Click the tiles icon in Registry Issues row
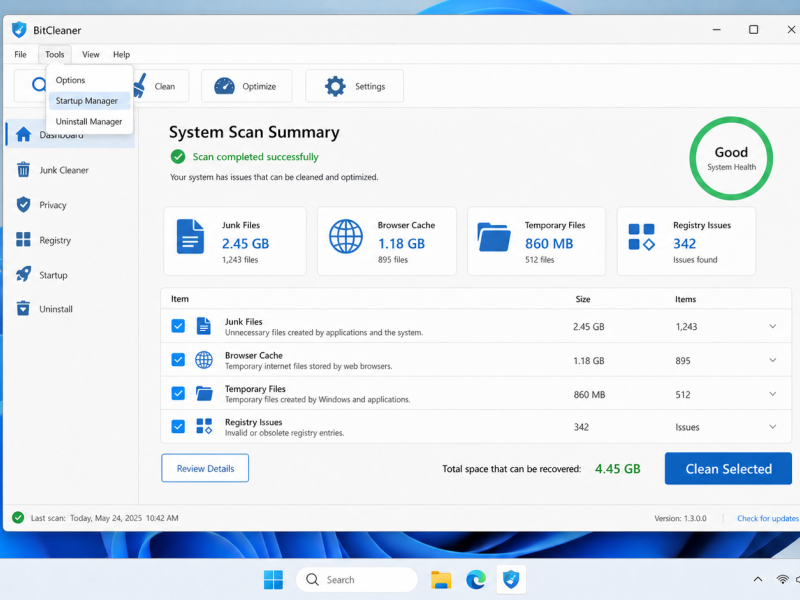The image size is (800, 600). [x=204, y=426]
